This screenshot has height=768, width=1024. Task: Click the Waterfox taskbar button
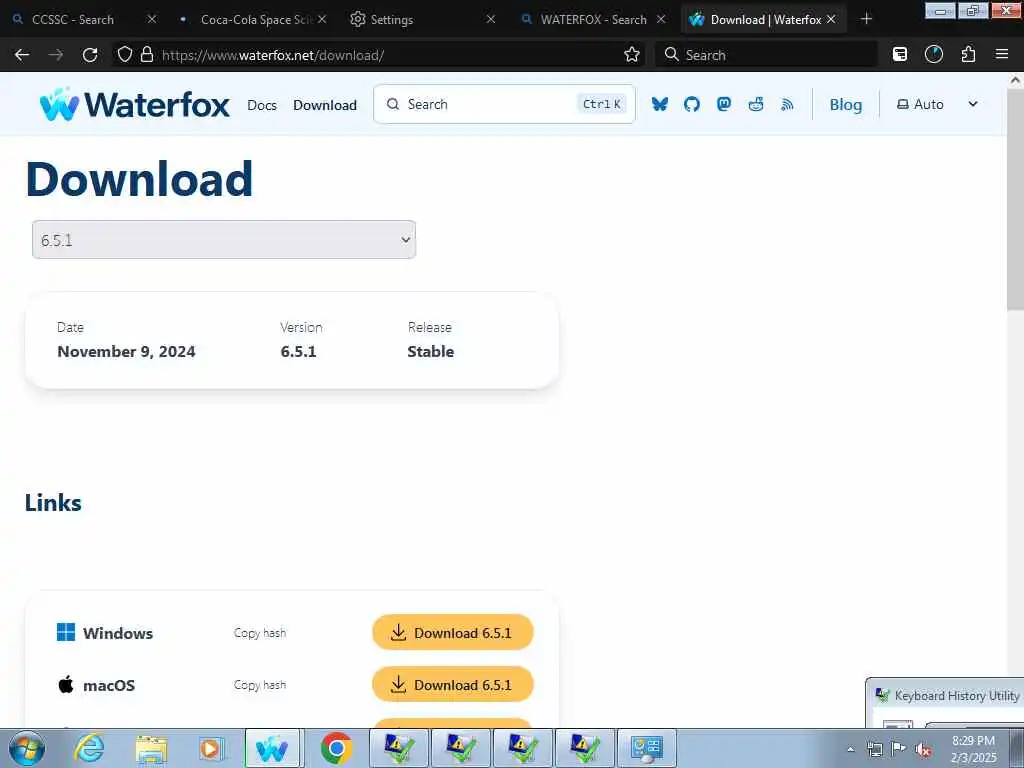(x=272, y=748)
